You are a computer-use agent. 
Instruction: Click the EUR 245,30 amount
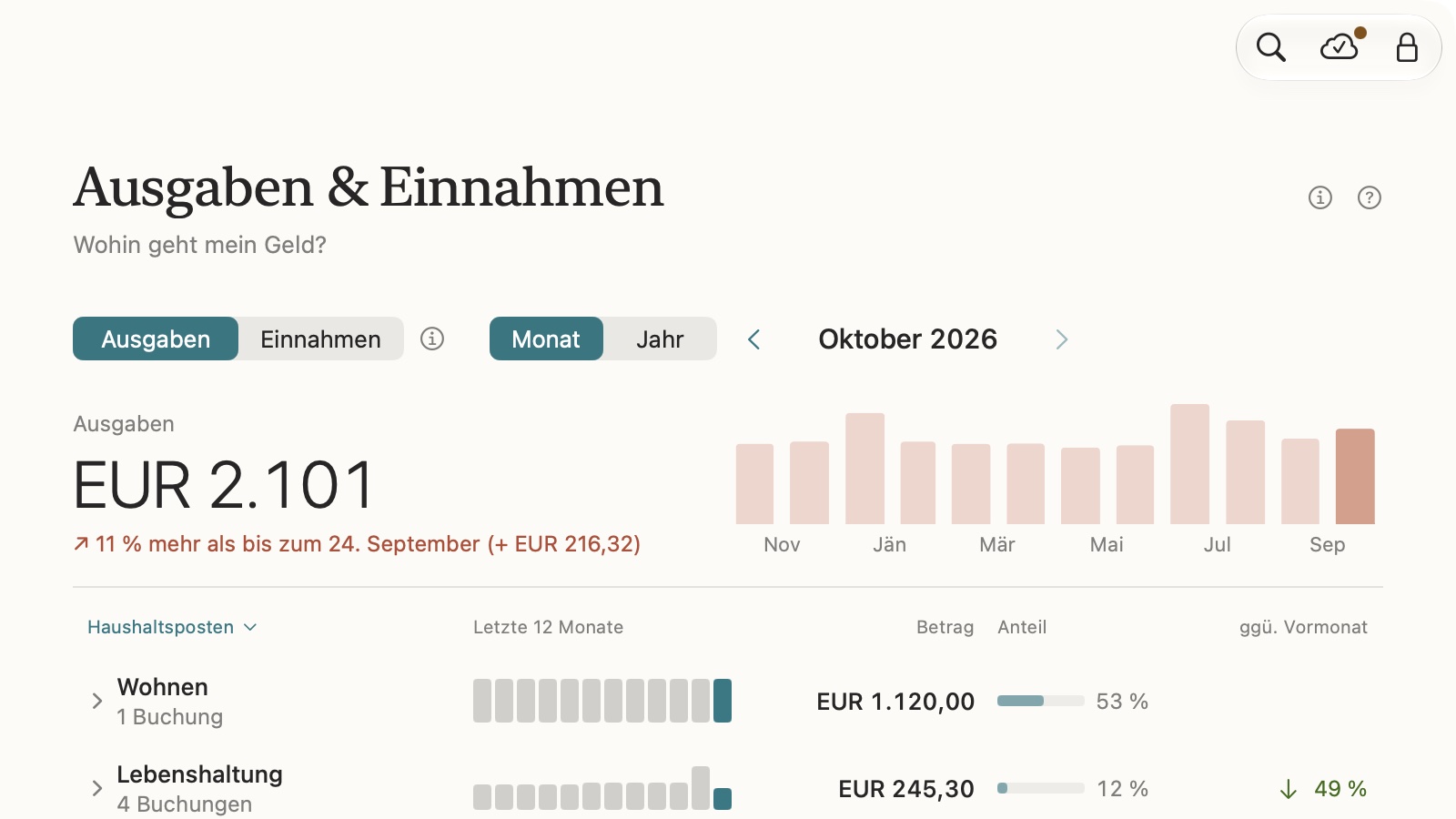pyautogui.click(x=906, y=789)
